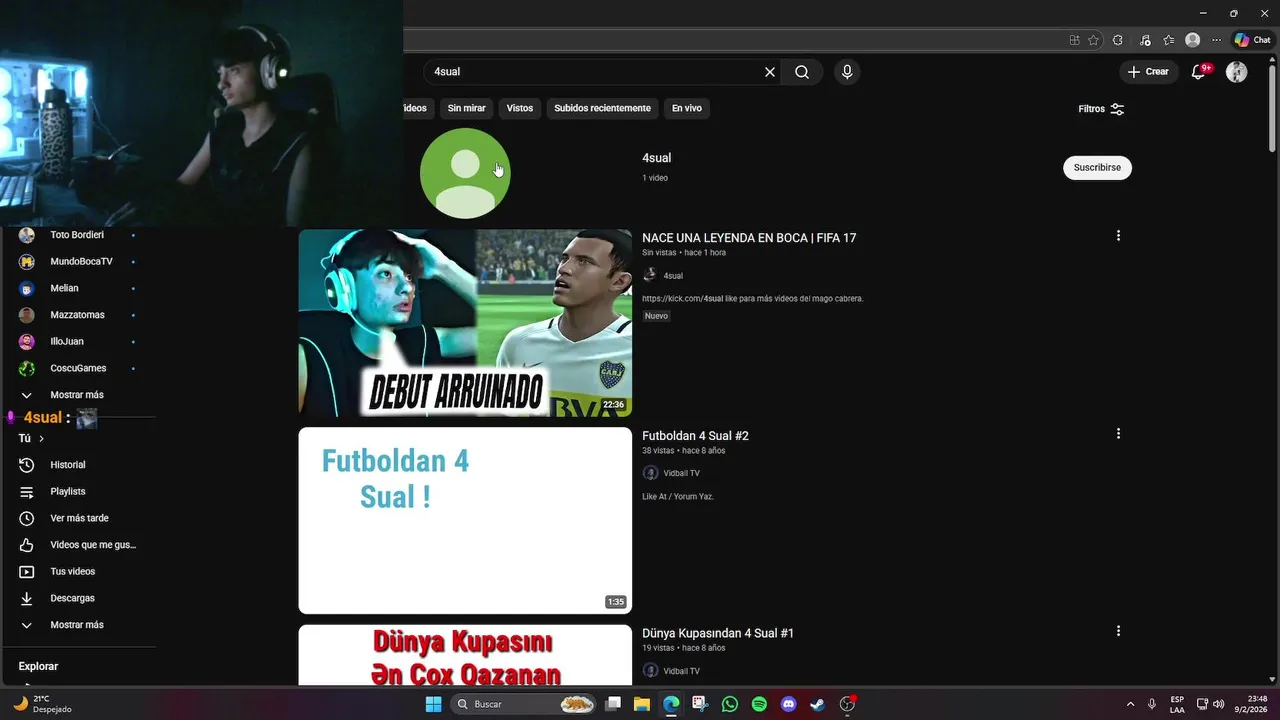1280x720 pixels.
Task: Open Dünya Kupasından 4 Sual #1 title
Action: click(x=718, y=633)
